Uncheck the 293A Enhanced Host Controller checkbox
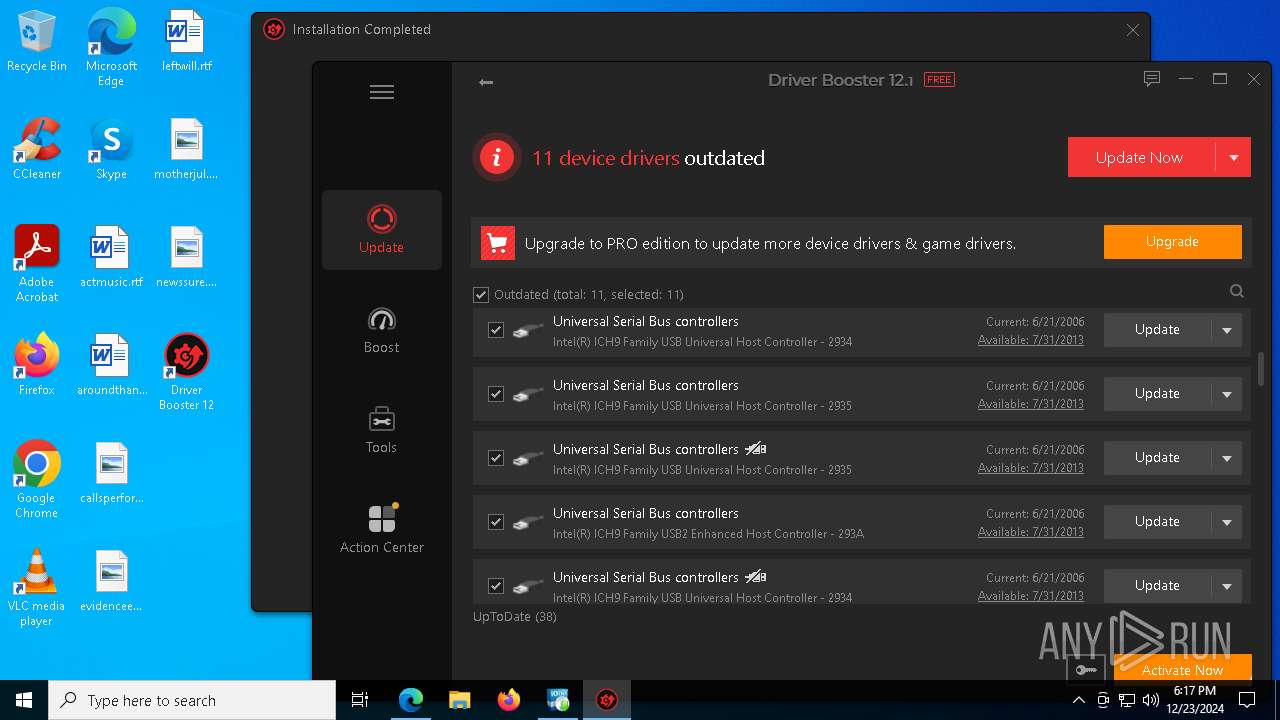Image resolution: width=1280 pixels, height=720 pixels. point(496,522)
